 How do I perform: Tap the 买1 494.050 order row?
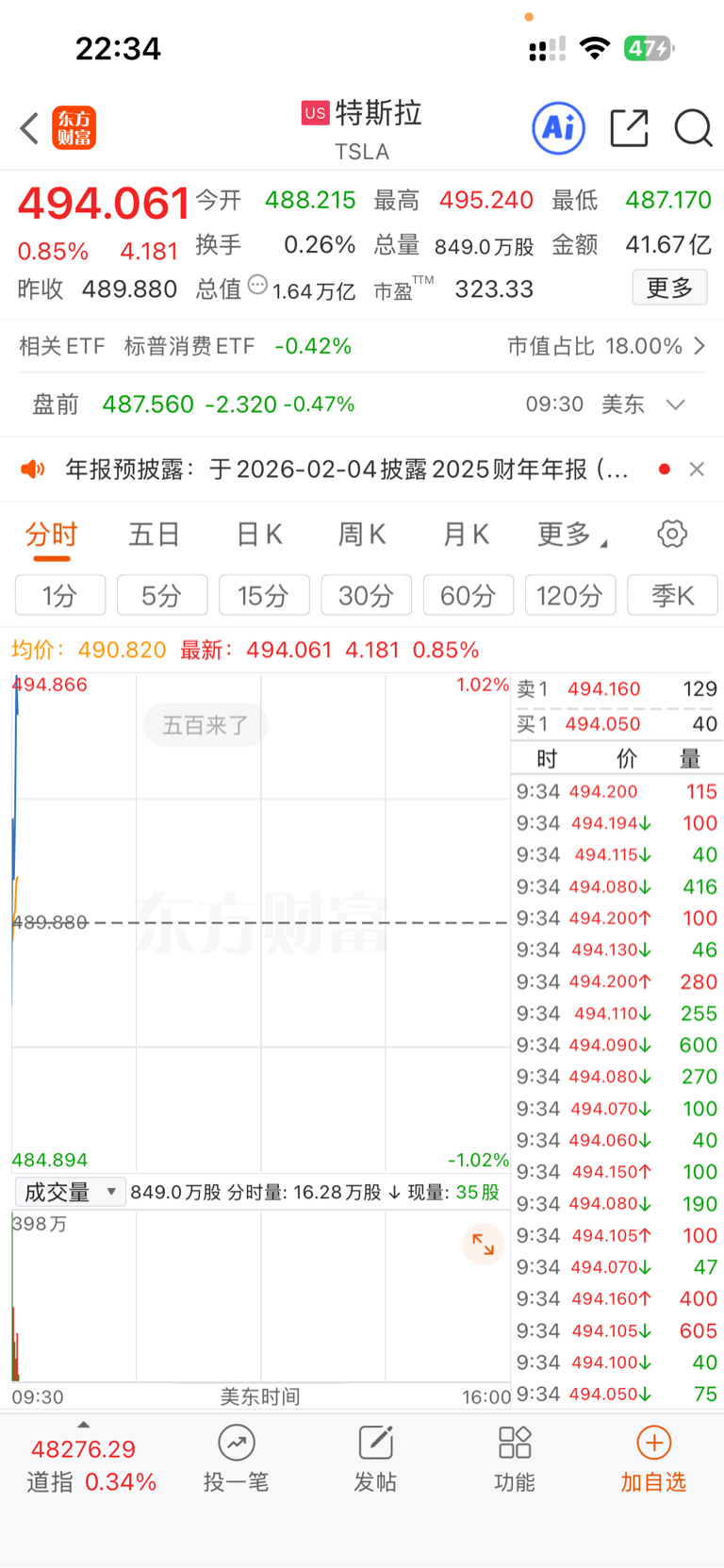tap(617, 724)
